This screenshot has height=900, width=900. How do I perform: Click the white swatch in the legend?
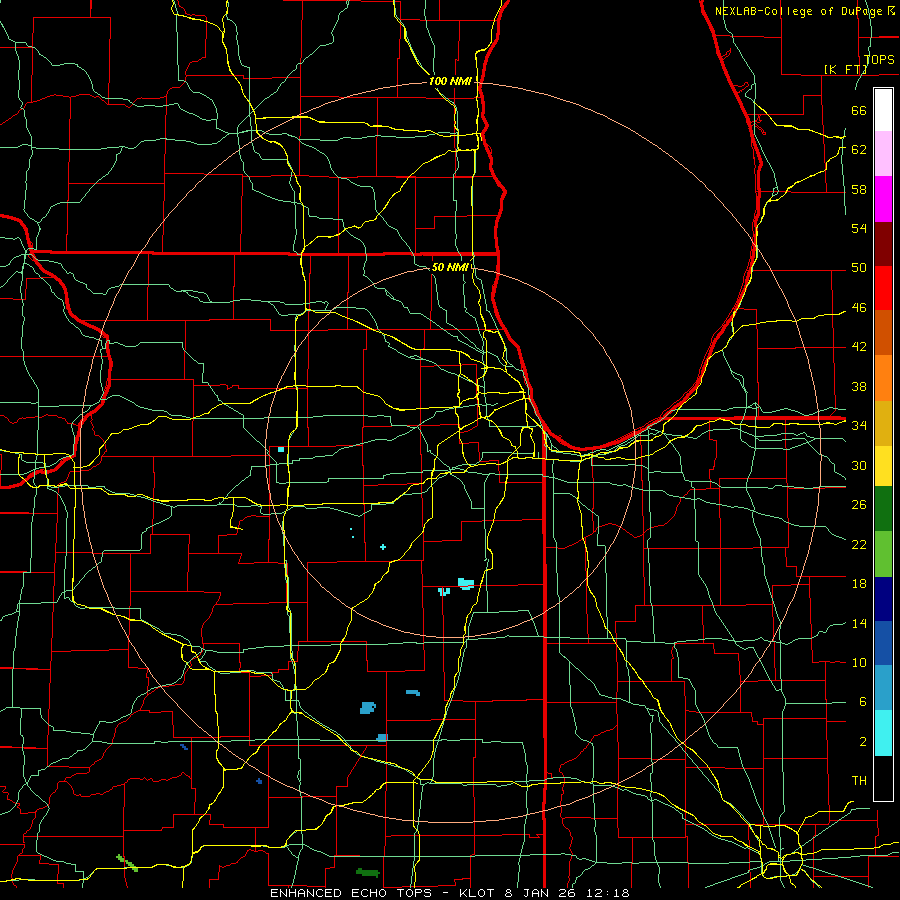coord(883,110)
